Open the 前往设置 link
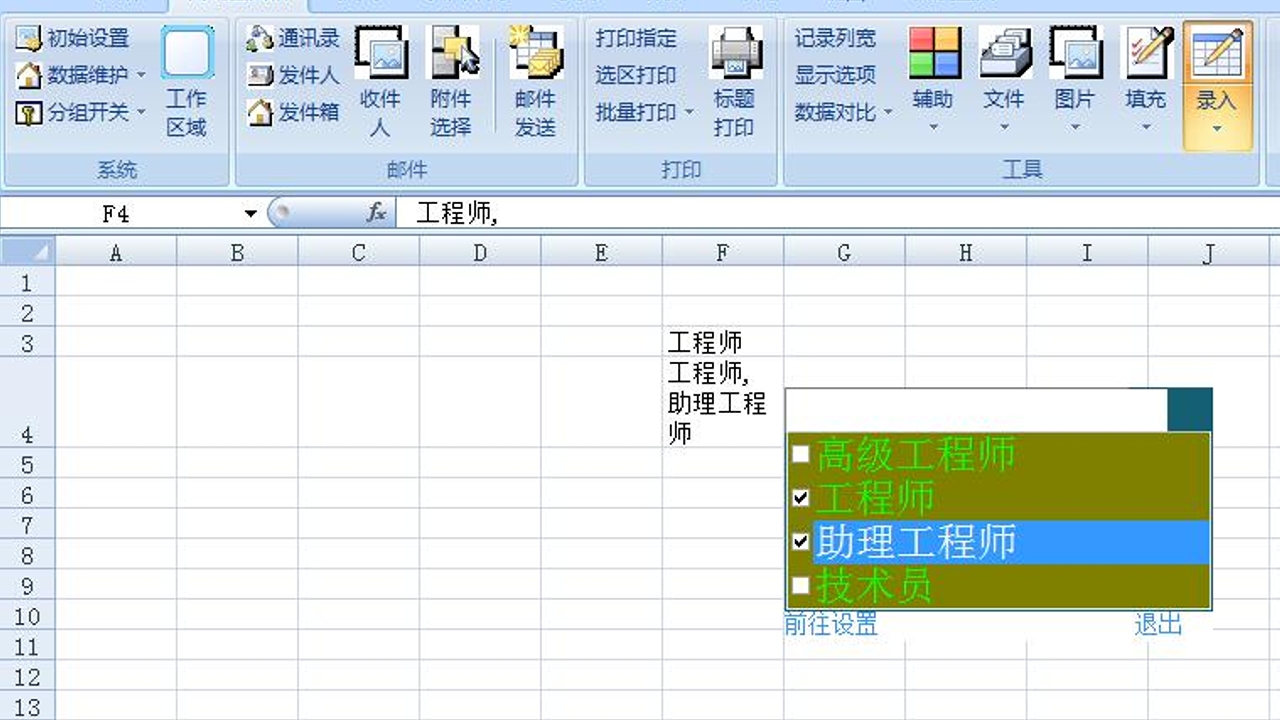 pyautogui.click(x=831, y=624)
